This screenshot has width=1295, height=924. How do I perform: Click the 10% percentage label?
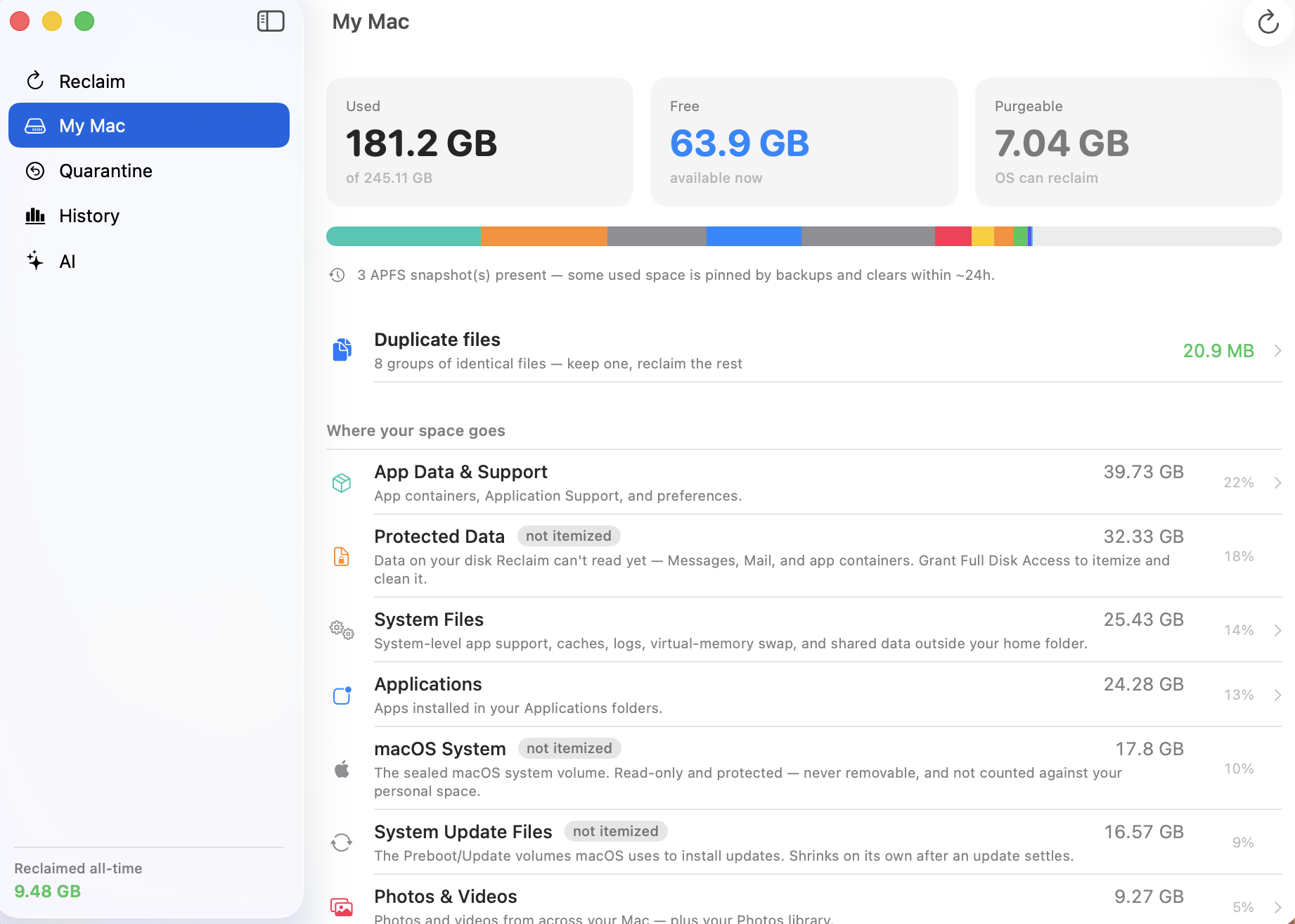[x=1239, y=769]
